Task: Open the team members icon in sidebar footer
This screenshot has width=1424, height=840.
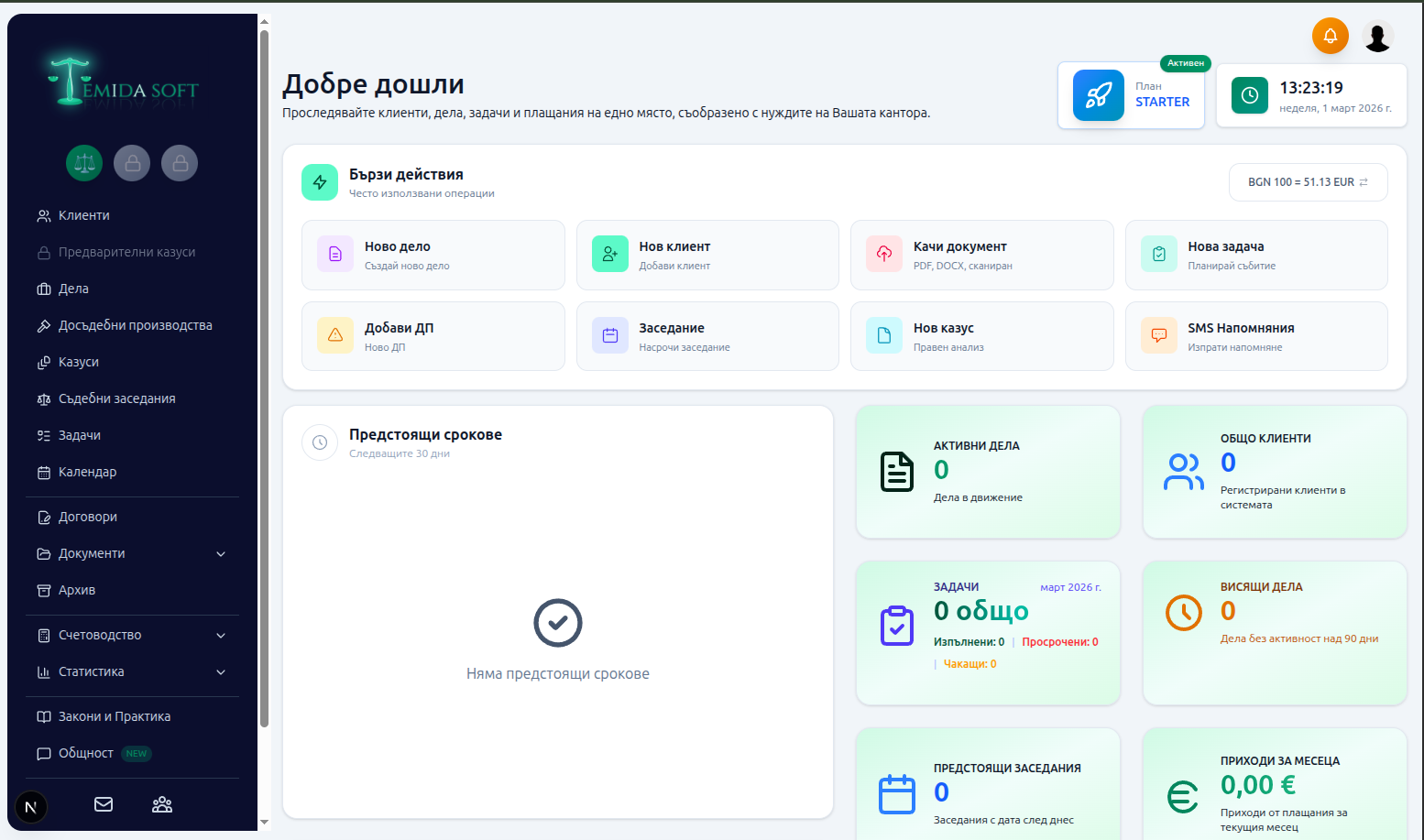Action: 162,804
